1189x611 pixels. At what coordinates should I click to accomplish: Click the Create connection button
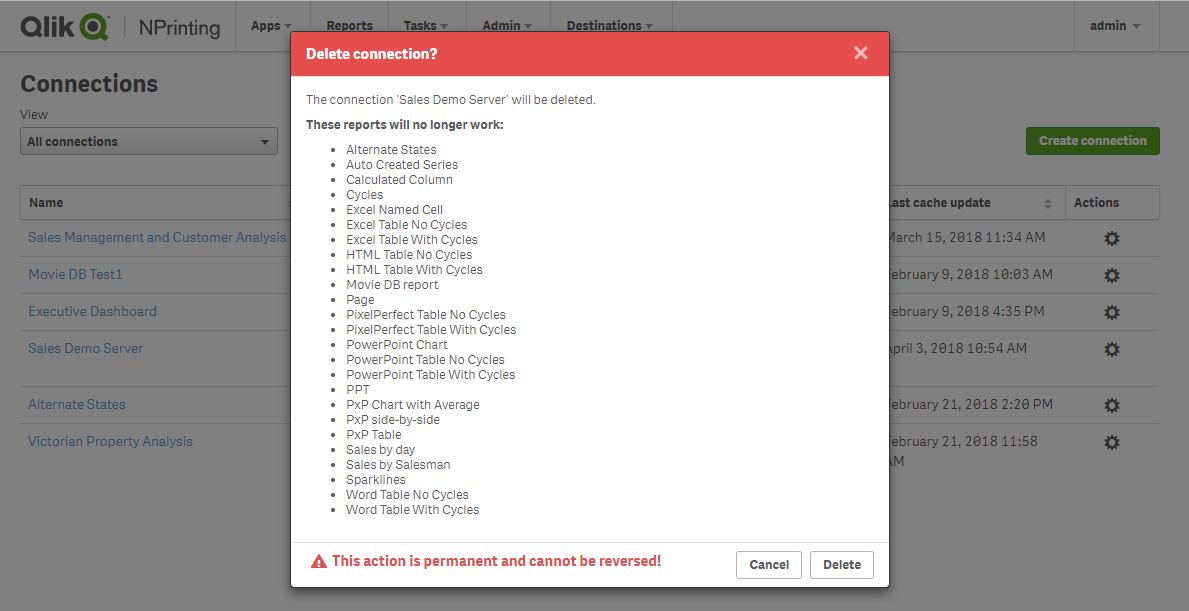[x=1093, y=141]
